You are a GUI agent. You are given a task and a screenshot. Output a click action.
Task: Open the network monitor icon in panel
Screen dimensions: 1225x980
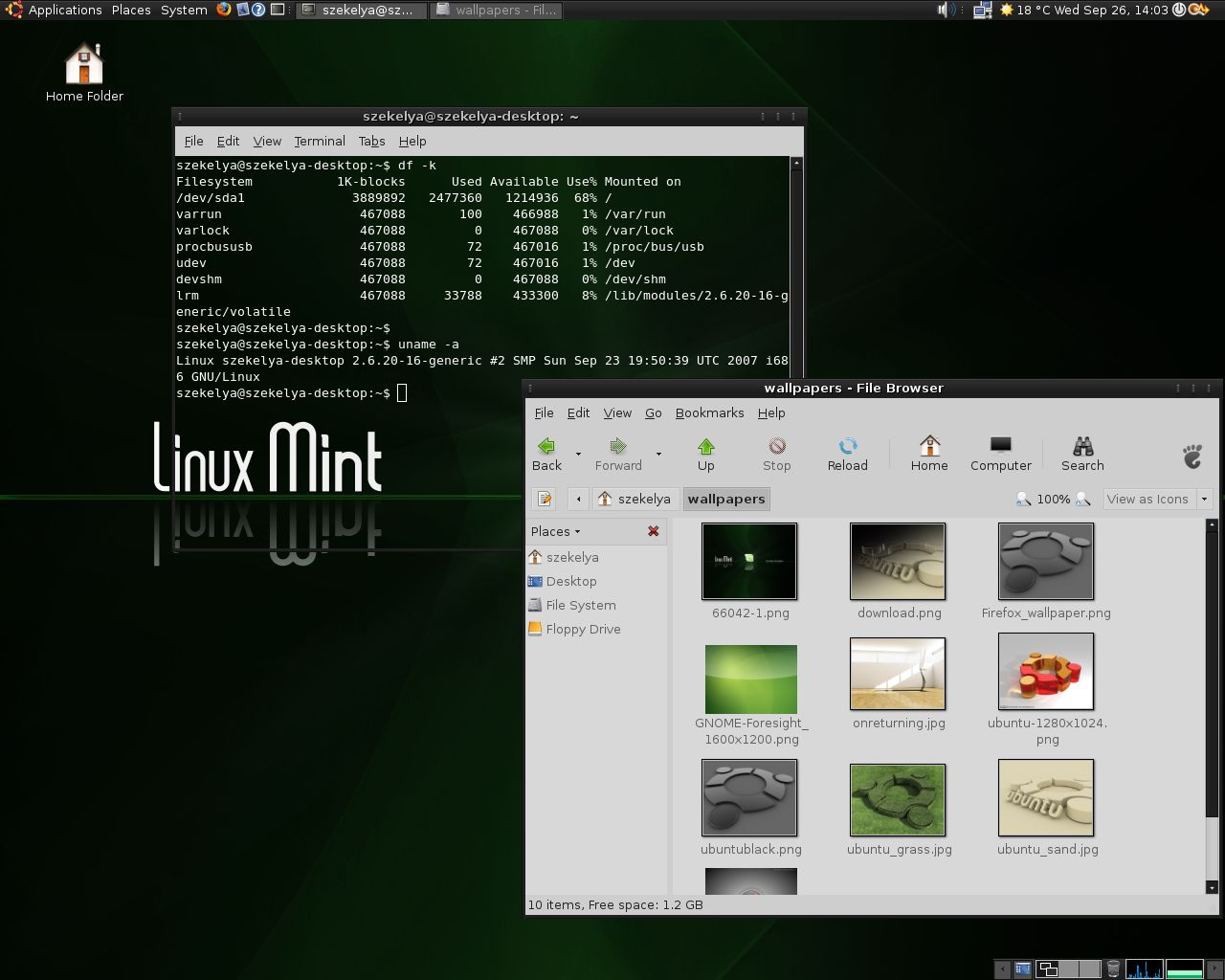click(983, 11)
